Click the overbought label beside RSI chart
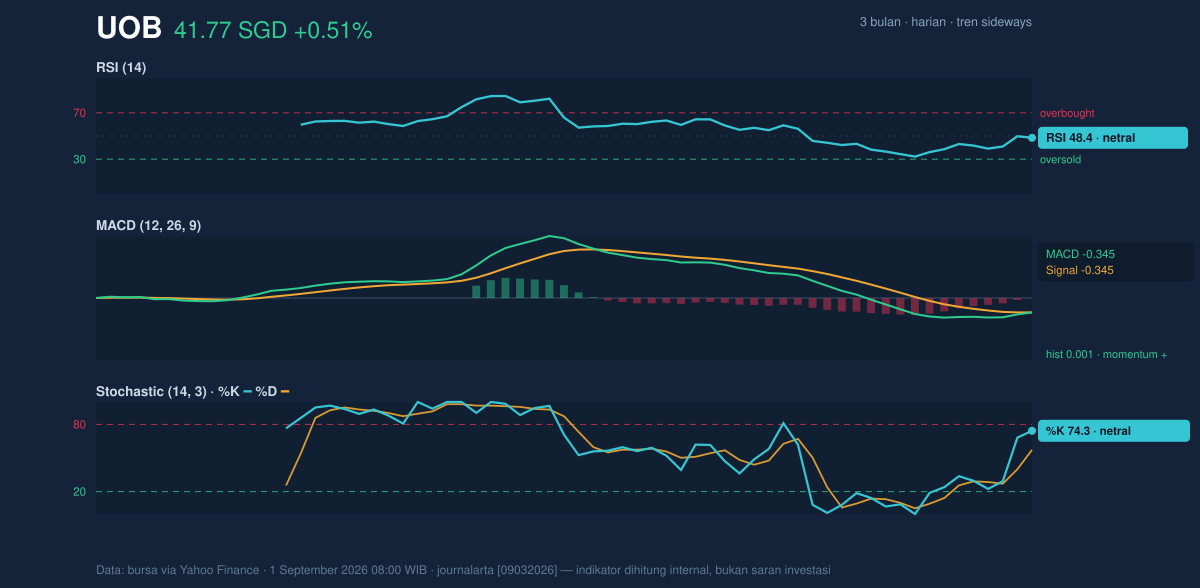Image resolution: width=1200 pixels, height=588 pixels. click(x=1067, y=113)
